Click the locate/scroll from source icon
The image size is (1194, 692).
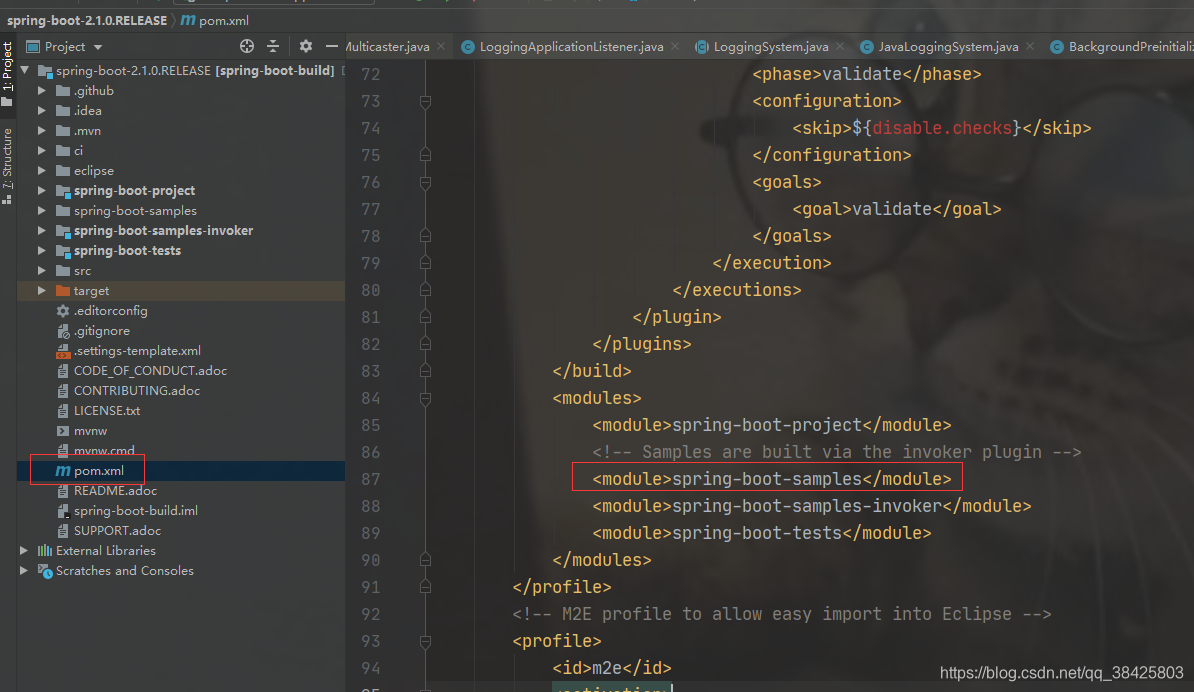(x=247, y=46)
